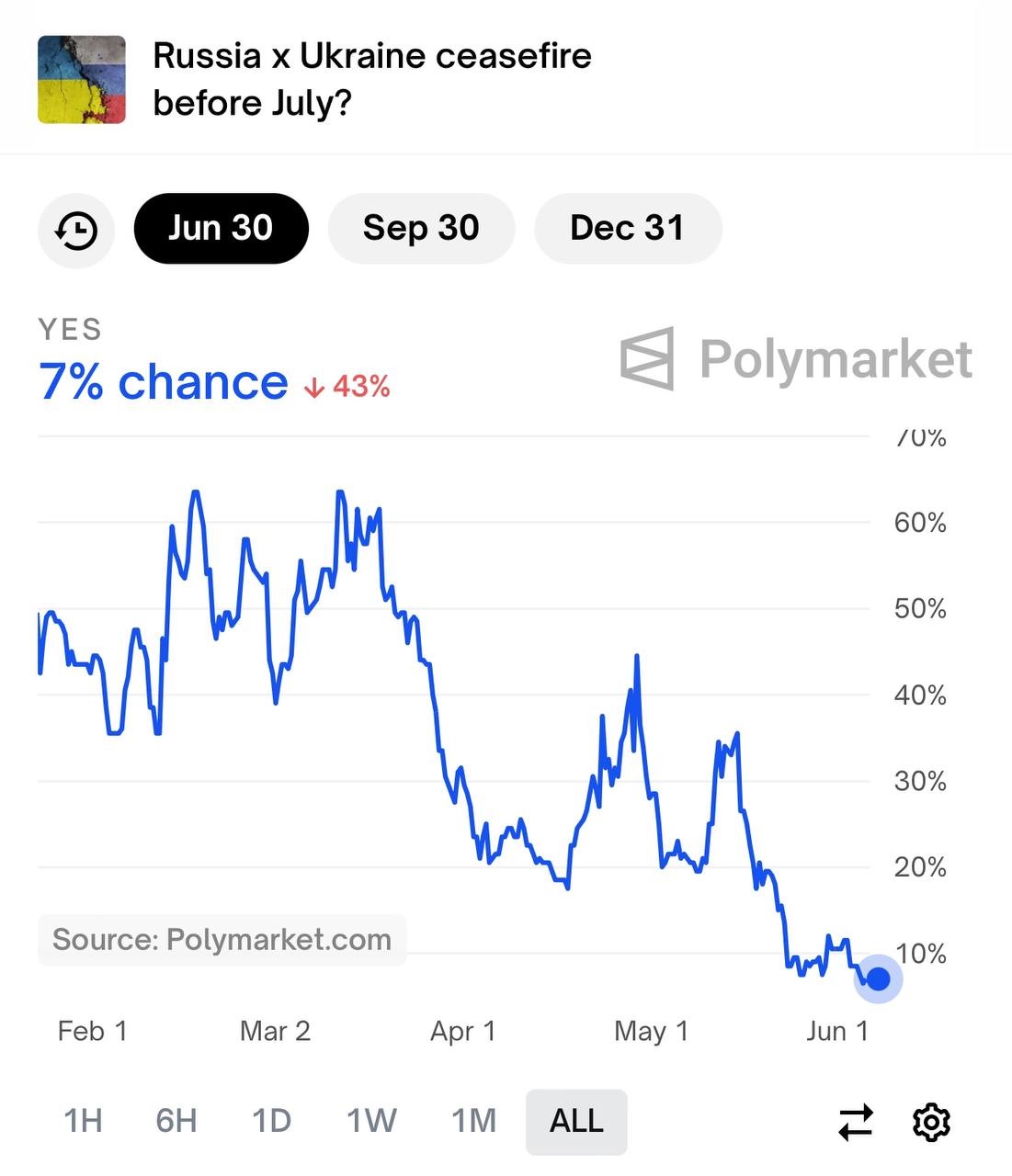This screenshot has height=1176, width=1012.
Task: Set chart range to 1D
Action: point(272,1121)
